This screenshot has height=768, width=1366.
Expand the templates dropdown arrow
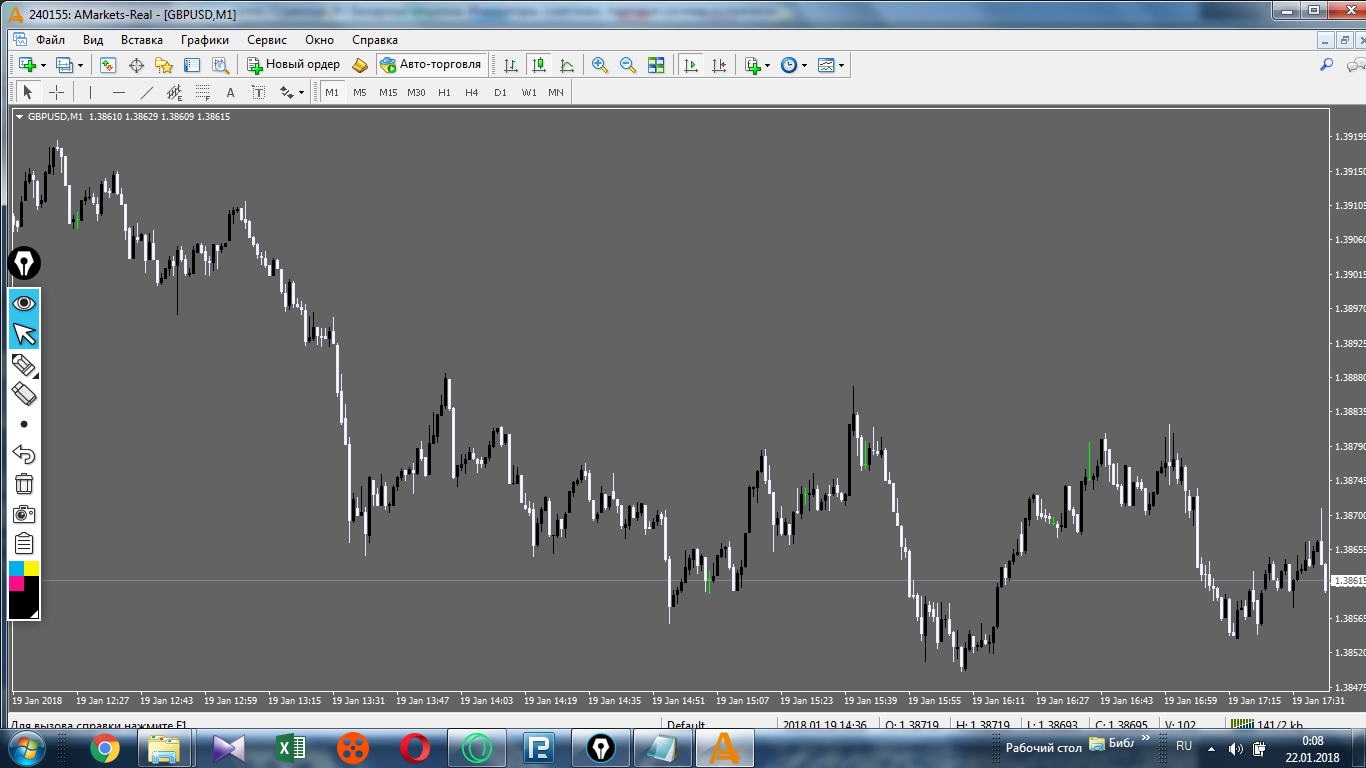tap(841, 65)
